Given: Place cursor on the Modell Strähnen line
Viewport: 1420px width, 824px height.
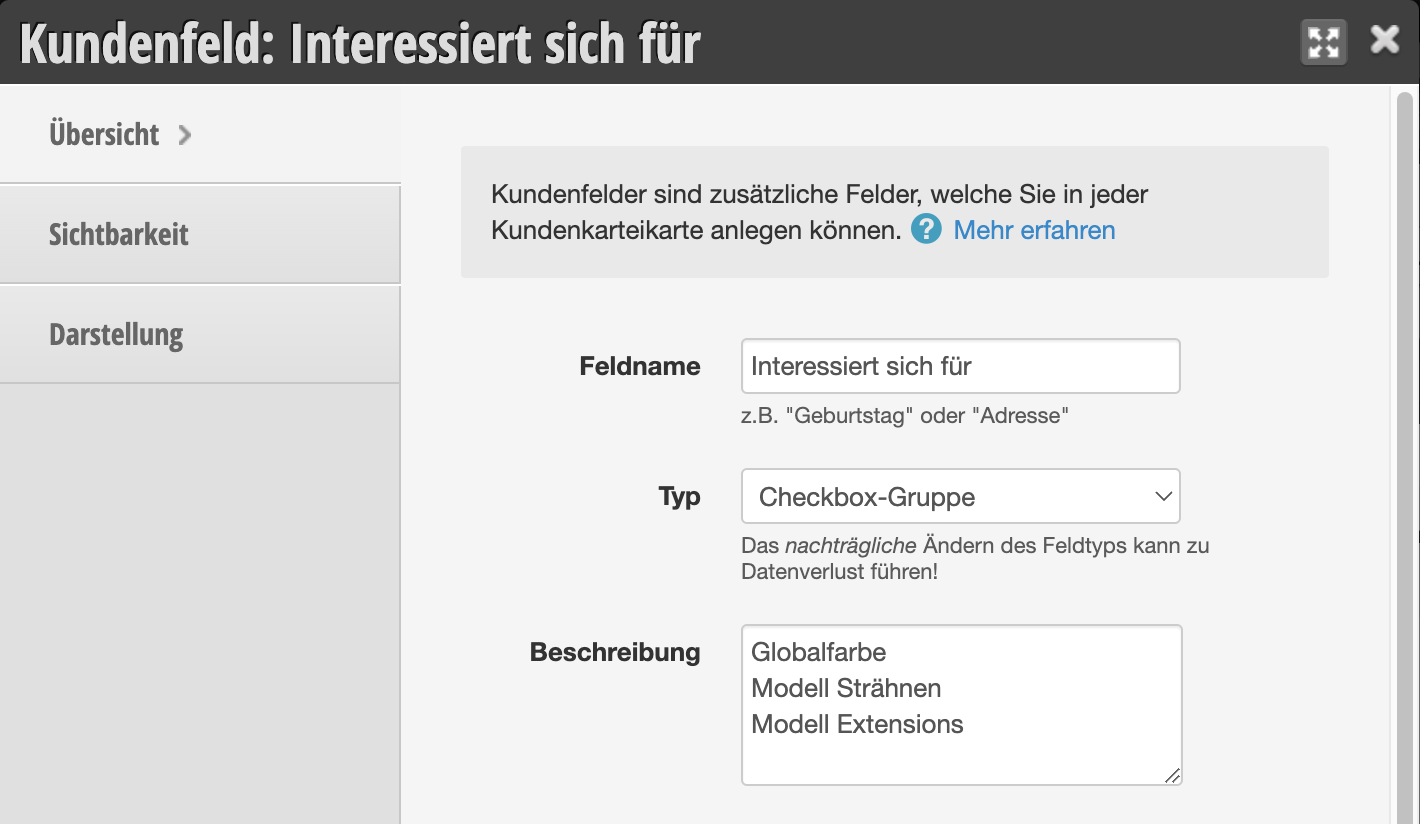Looking at the screenshot, I should tap(846, 688).
